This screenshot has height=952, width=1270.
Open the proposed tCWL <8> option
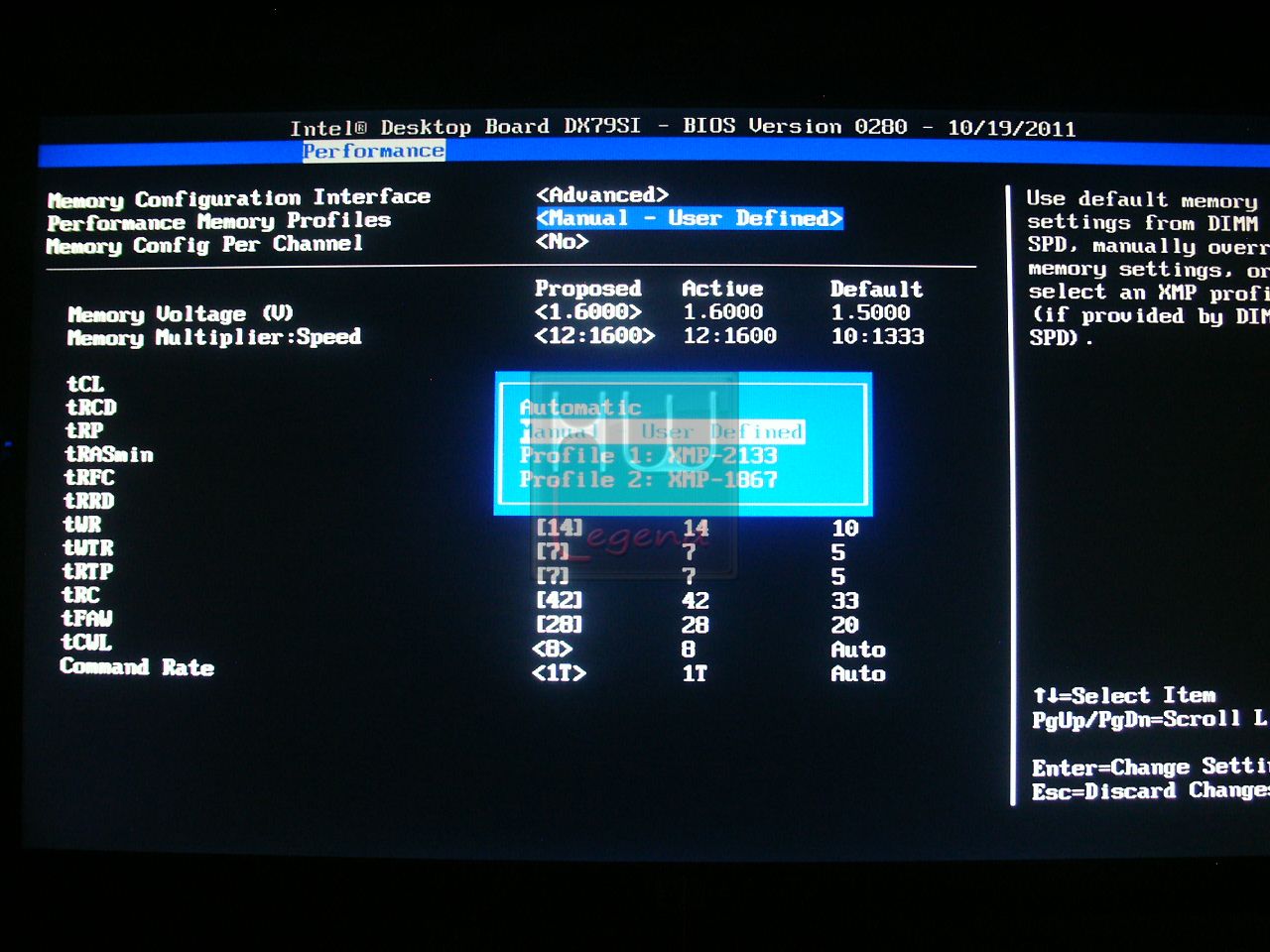click(x=553, y=649)
